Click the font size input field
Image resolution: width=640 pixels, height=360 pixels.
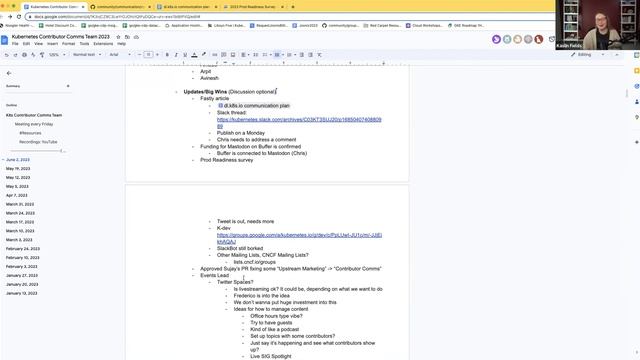coord(149,55)
